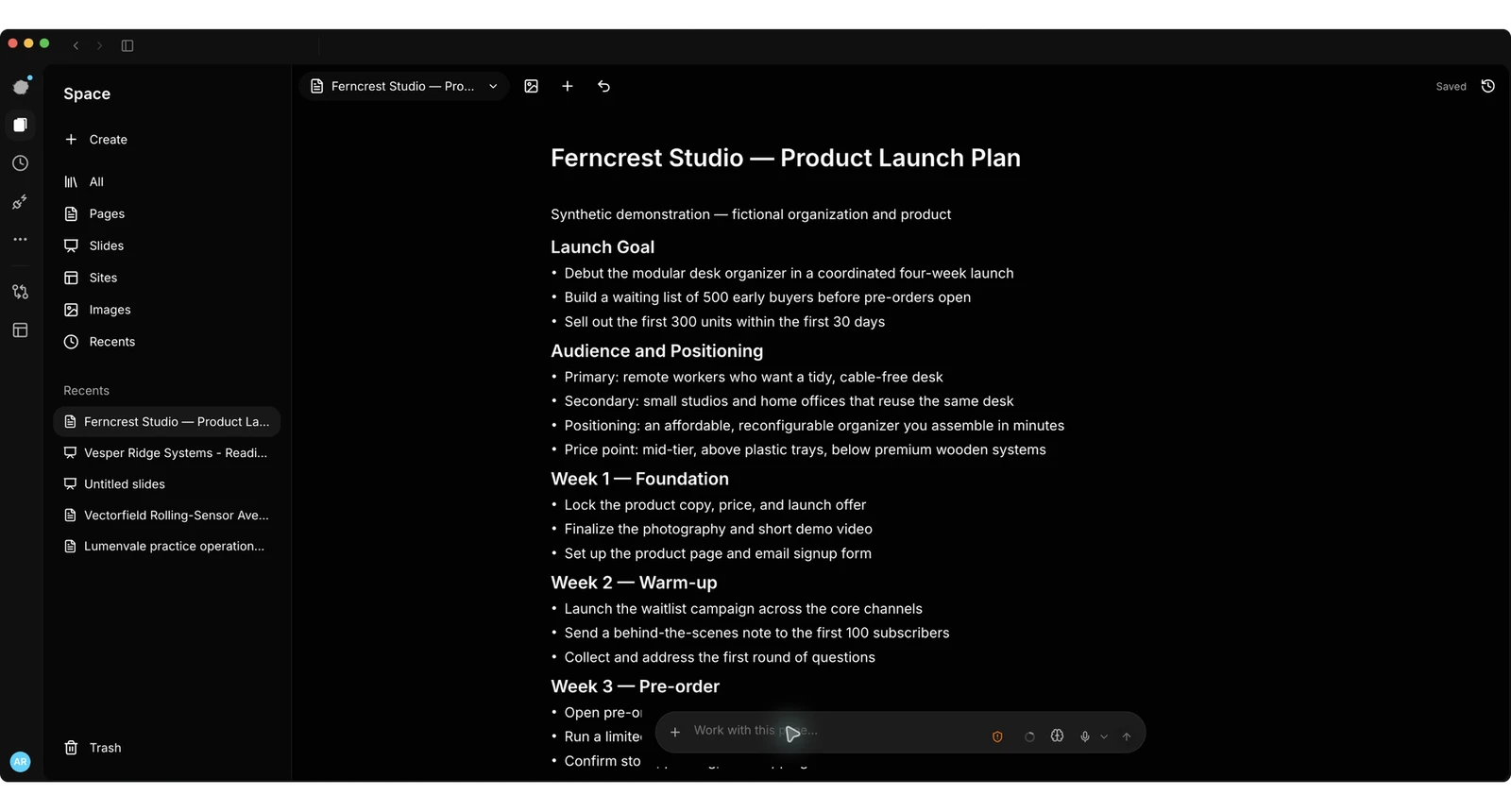Click the brain model icon in the prompt bar

(1058, 736)
